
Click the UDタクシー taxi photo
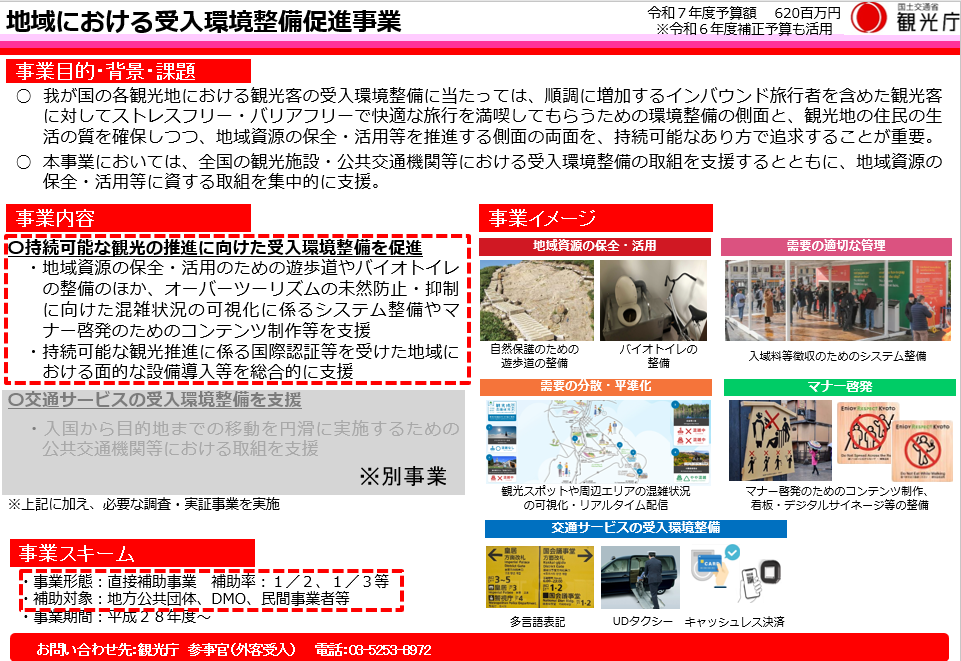637,577
